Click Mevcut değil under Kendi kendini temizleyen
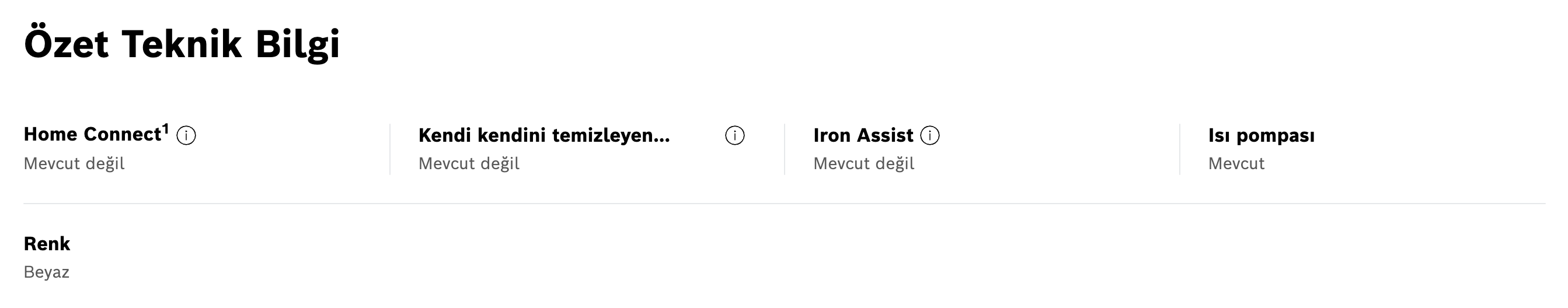 (469, 164)
